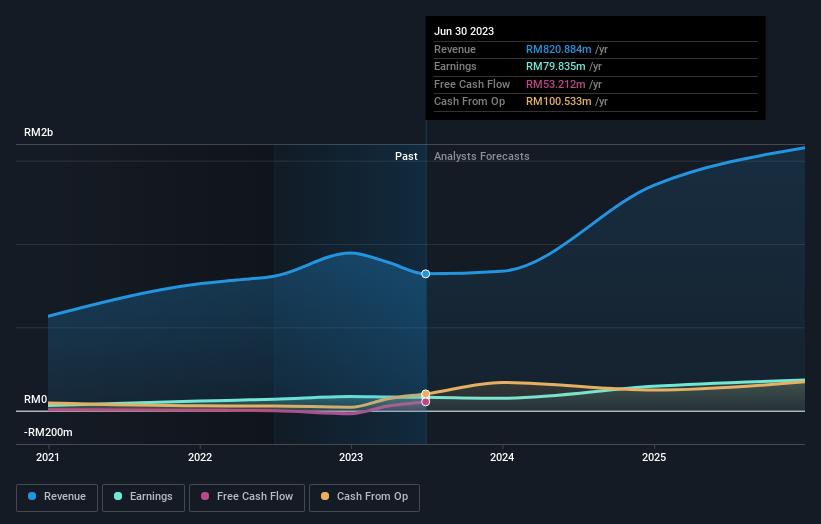Viewport: 821px width, 524px height.
Task: Click the Jun 30 2023 tooltip date
Action: tap(464, 31)
